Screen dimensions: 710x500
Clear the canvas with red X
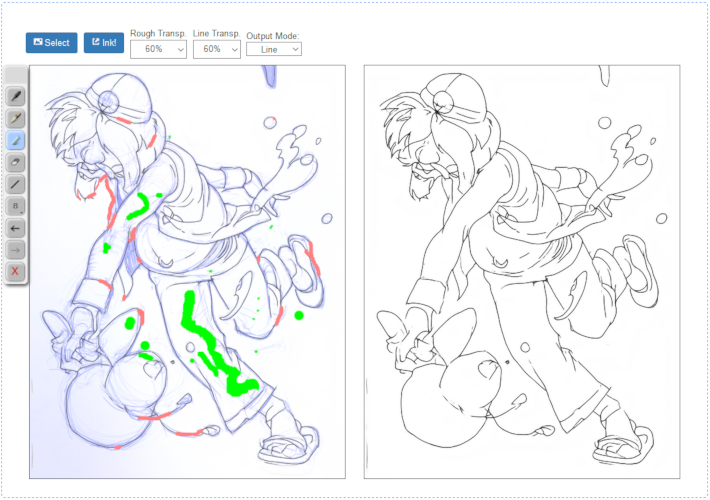pyautogui.click(x=15, y=272)
